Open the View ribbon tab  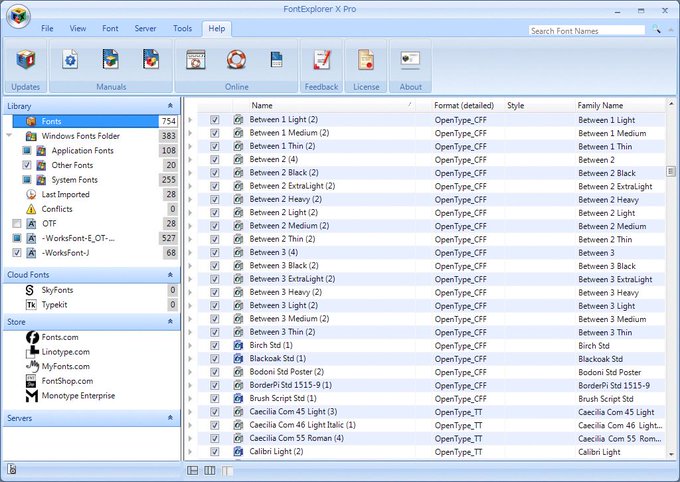pos(78,29)
